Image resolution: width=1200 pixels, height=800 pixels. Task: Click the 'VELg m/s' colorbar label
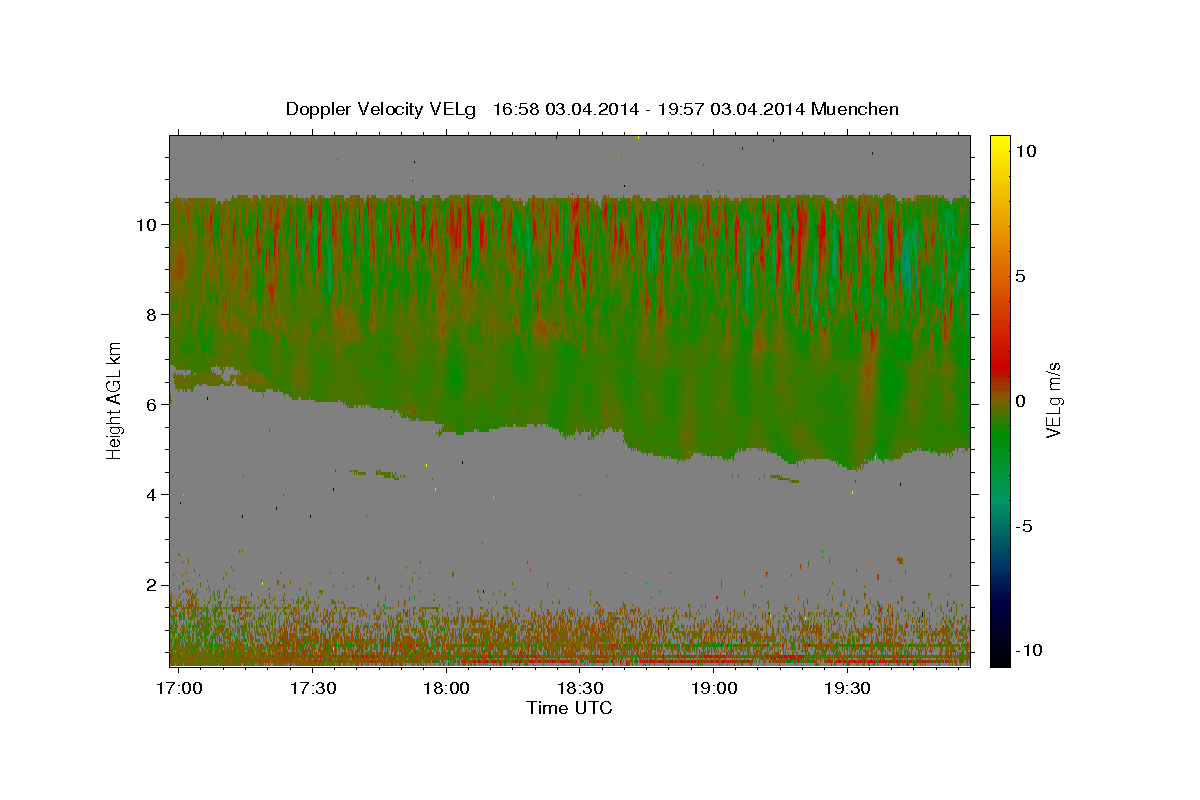[x=1053, y=401]
